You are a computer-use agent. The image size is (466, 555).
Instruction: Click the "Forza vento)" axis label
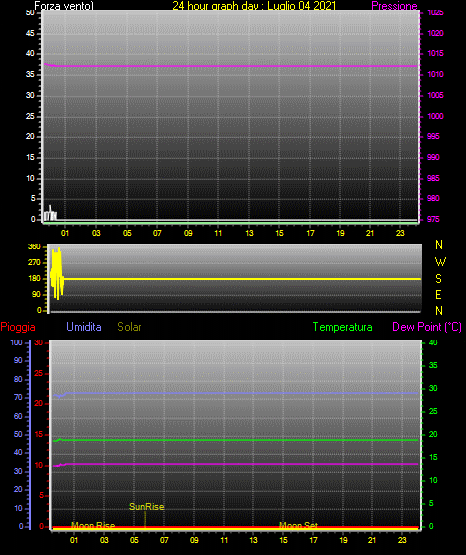pos(64,6)
